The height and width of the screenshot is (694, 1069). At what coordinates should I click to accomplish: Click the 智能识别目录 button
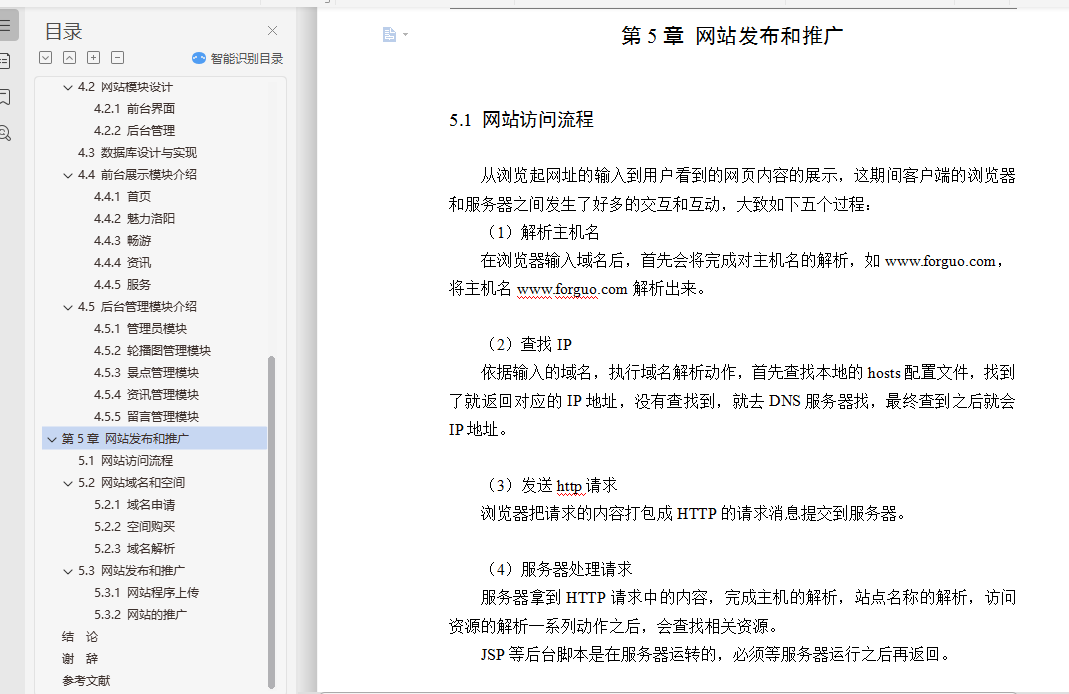tap(237, 59)
